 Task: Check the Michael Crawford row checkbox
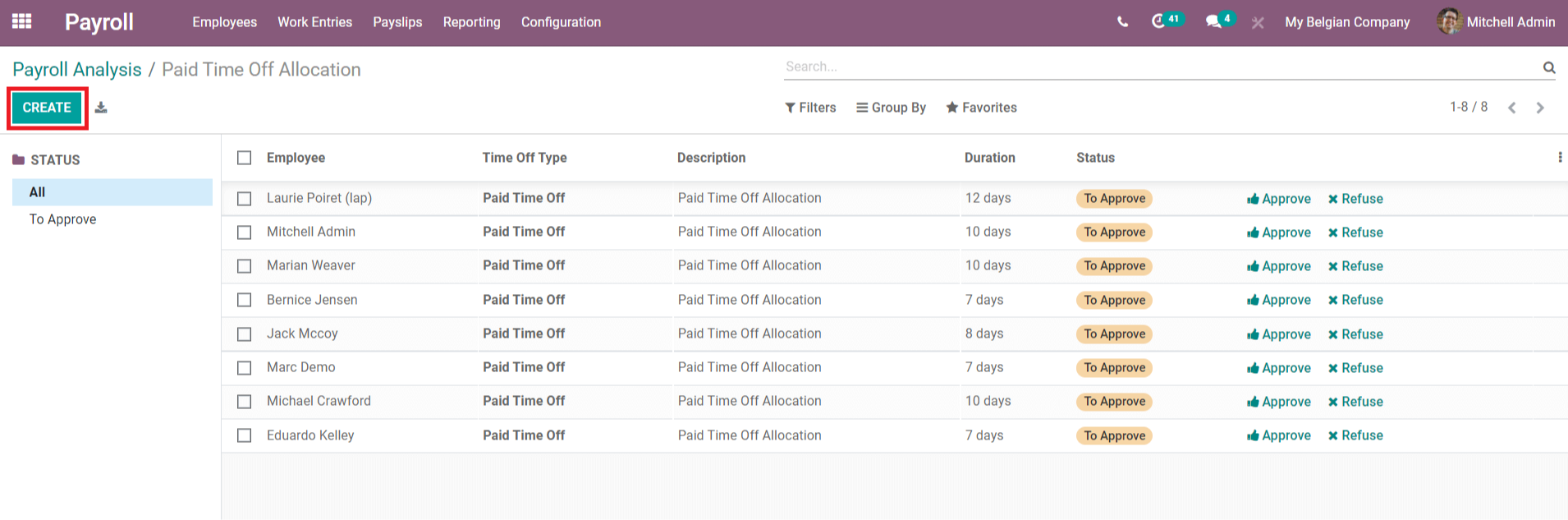[245, 402]
